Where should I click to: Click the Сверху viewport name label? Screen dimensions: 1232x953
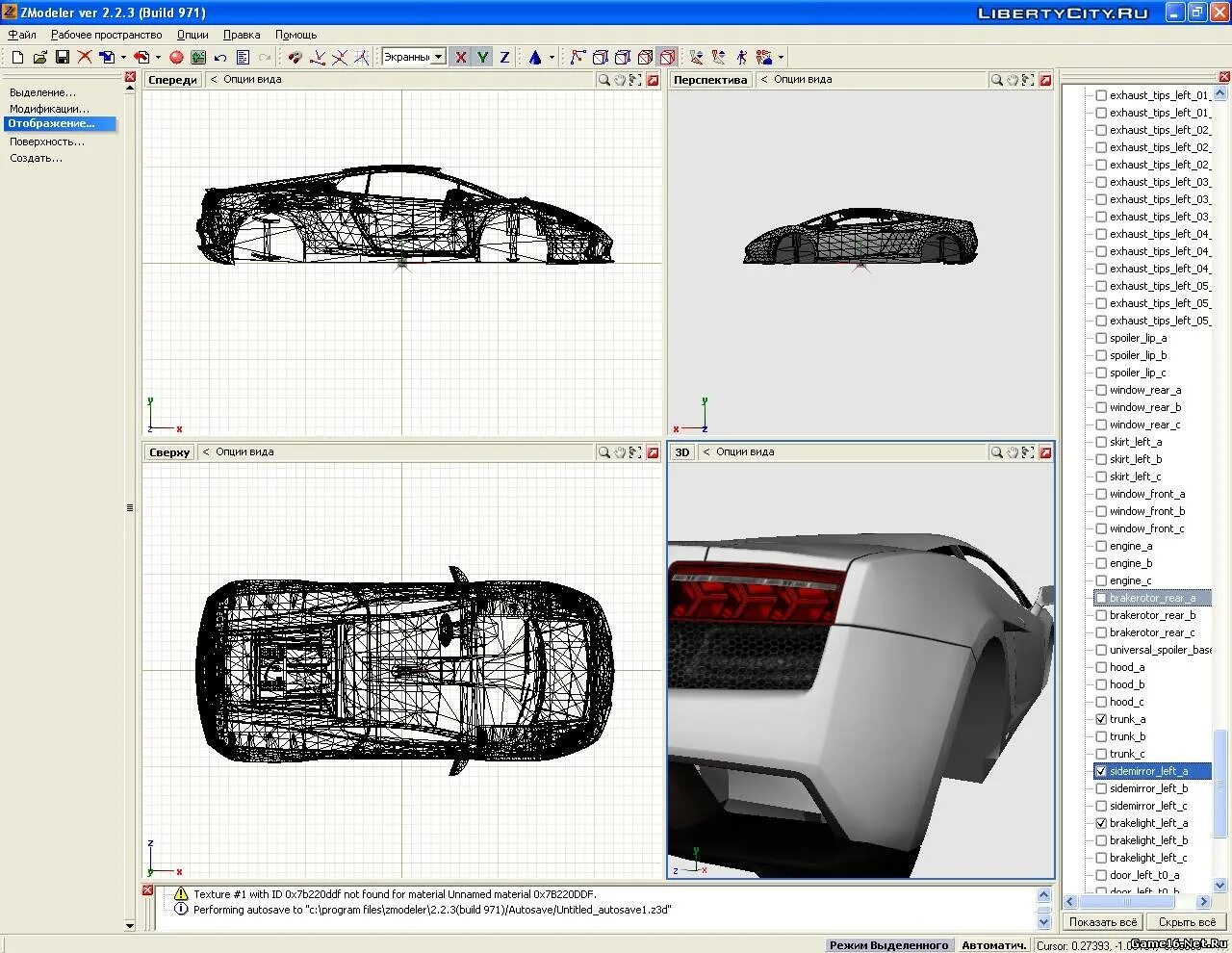(169, 452)
